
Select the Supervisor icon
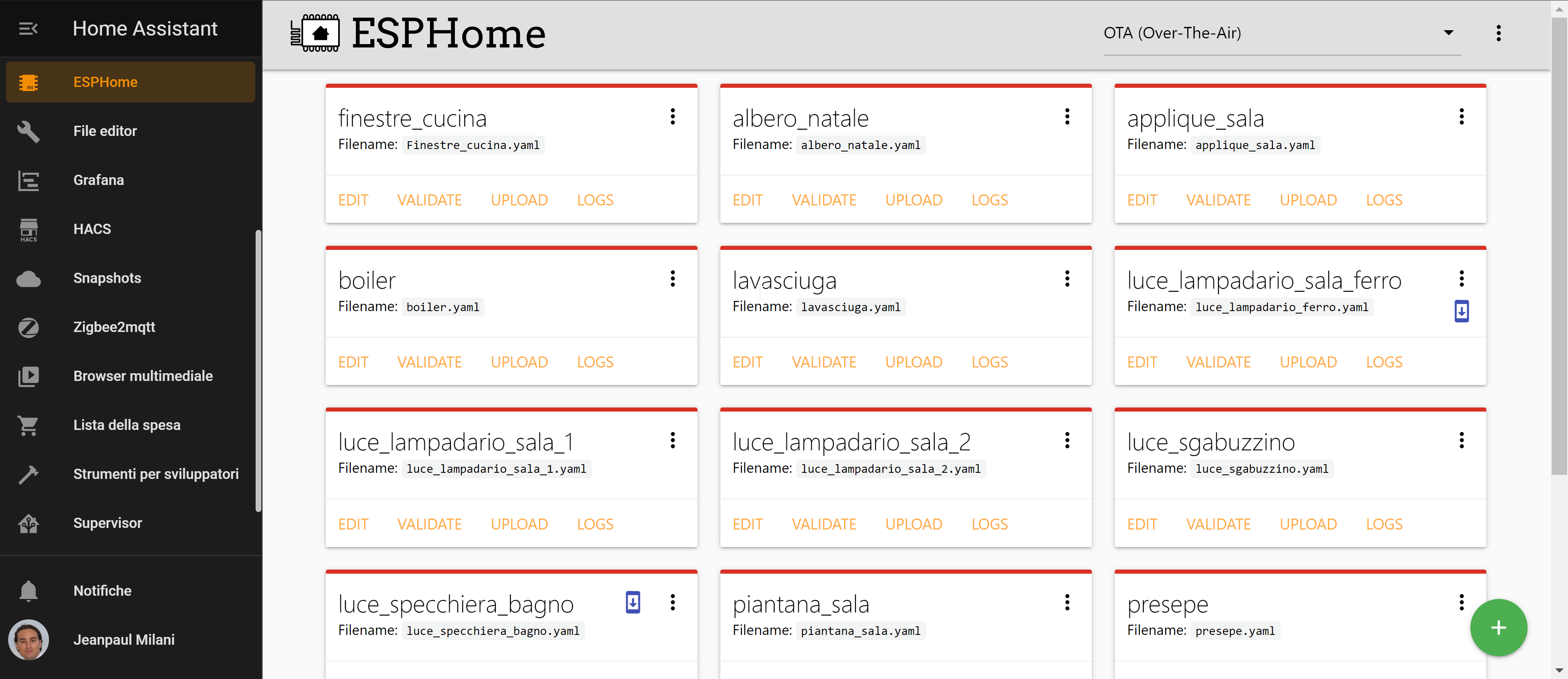tap(28, 523)
